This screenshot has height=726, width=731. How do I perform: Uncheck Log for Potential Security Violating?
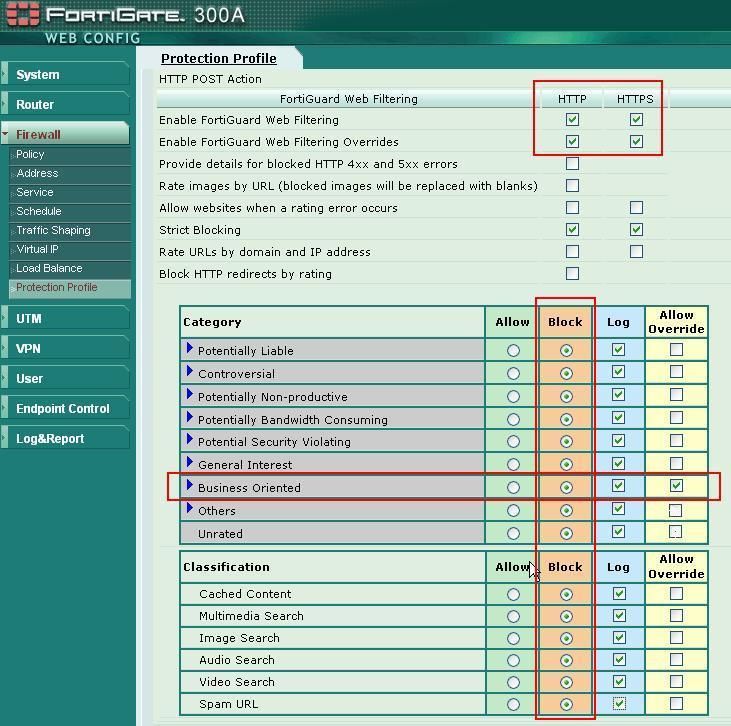[x=618, y=440]
